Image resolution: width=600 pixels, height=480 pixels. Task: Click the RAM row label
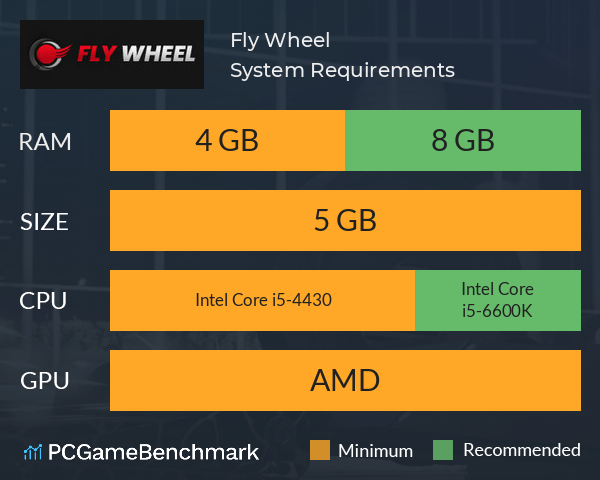click(45, 142)
